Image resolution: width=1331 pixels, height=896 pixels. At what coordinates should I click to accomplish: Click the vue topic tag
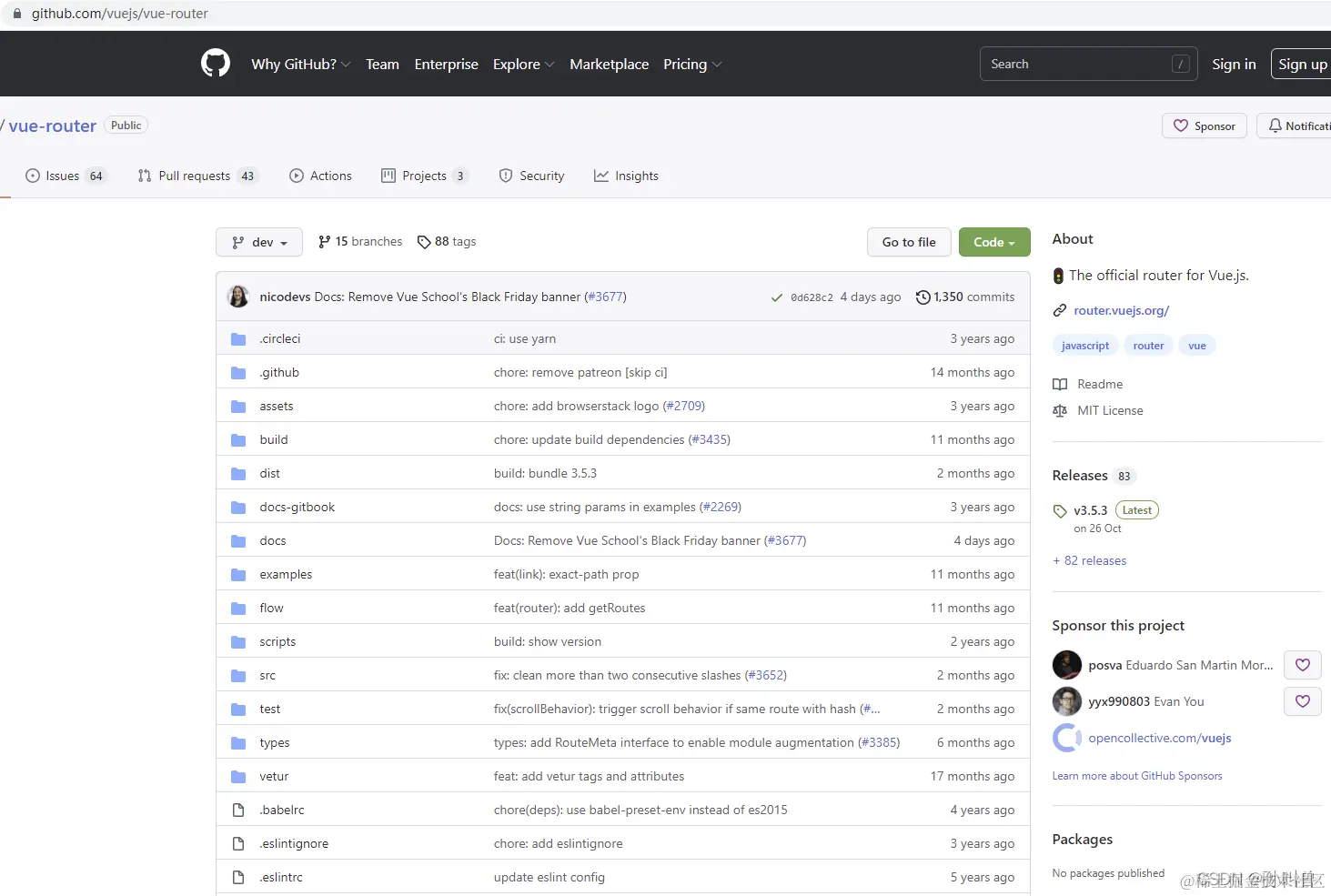[x=1197, y=346]
